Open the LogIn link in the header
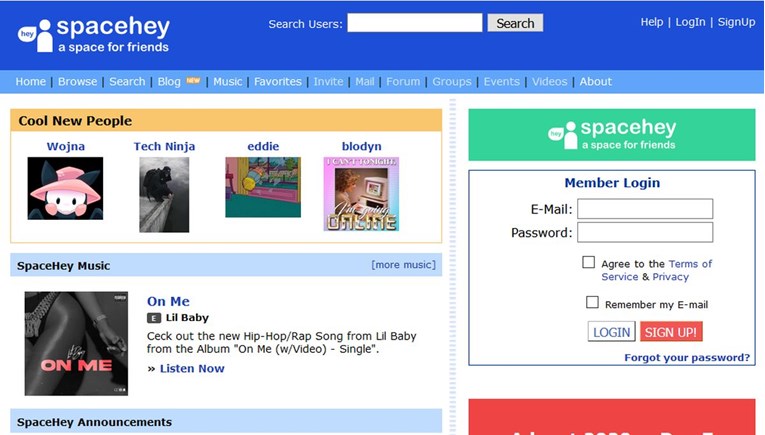 click(x=690, y=22)
